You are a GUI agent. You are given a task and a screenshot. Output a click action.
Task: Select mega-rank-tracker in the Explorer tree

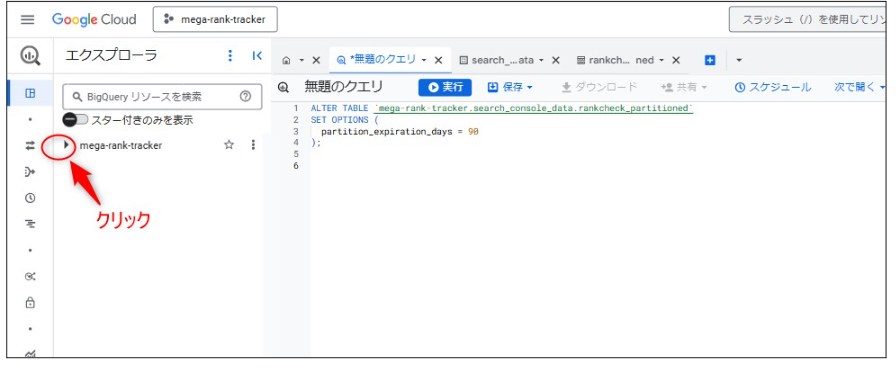[x=121, y=145]
